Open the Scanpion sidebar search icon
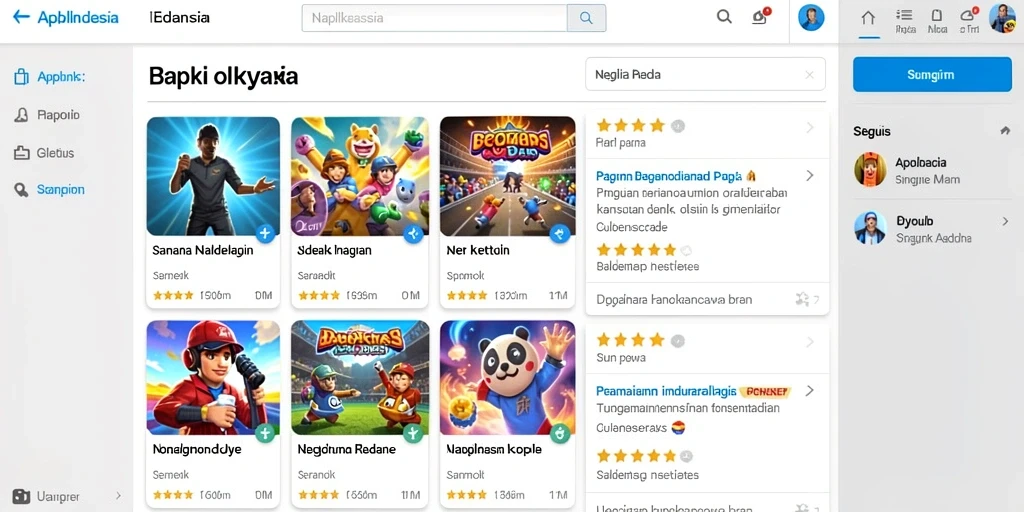The width and height of the screenshot is (1024, 512). tap(22, 189)
